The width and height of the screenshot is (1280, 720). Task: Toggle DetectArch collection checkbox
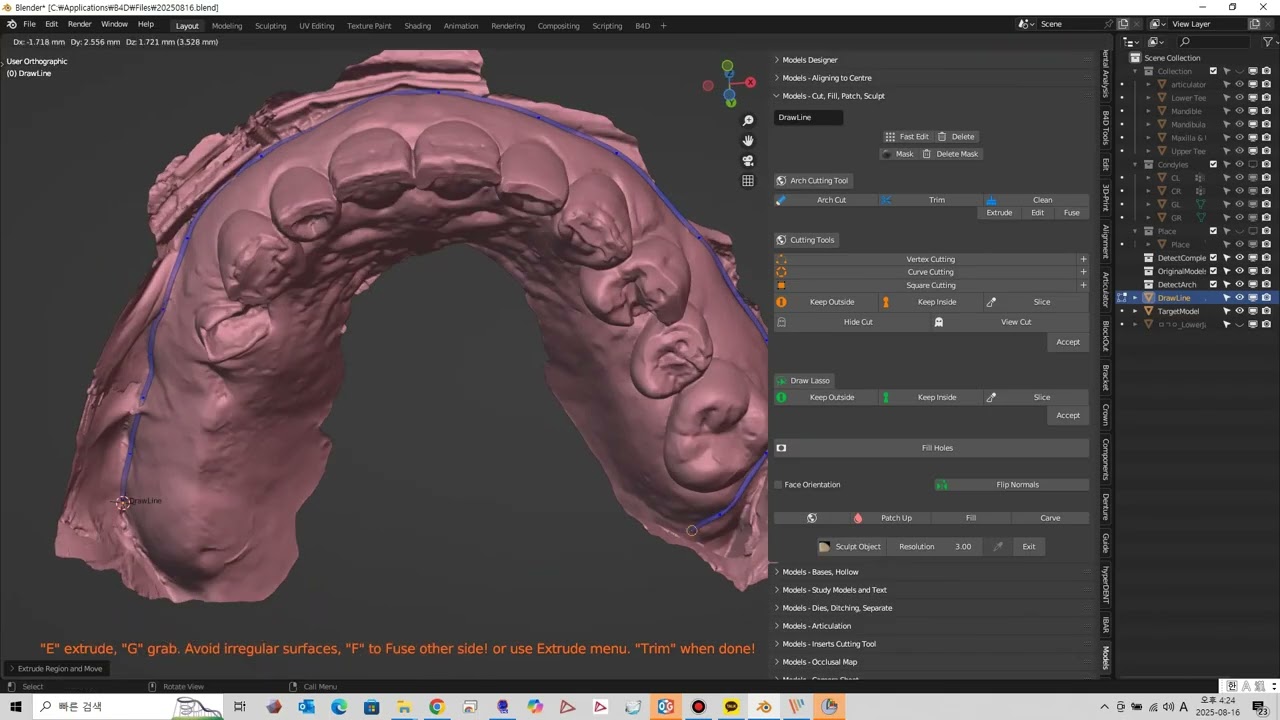1213,284
